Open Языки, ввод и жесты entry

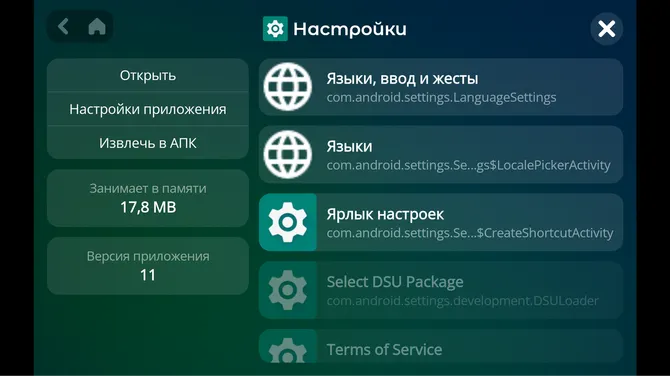pos(441,87)
